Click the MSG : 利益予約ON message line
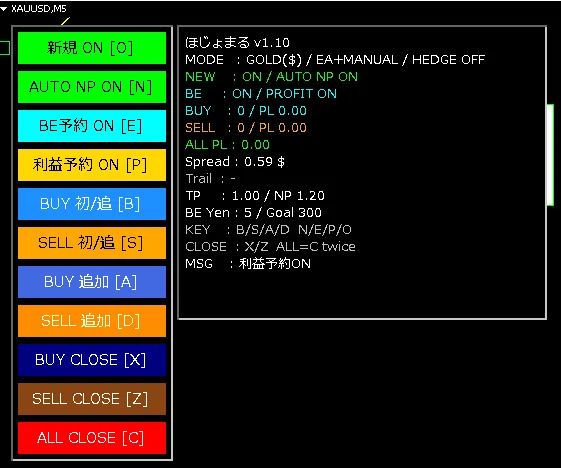Screen dimensions: 561x468 248,264
